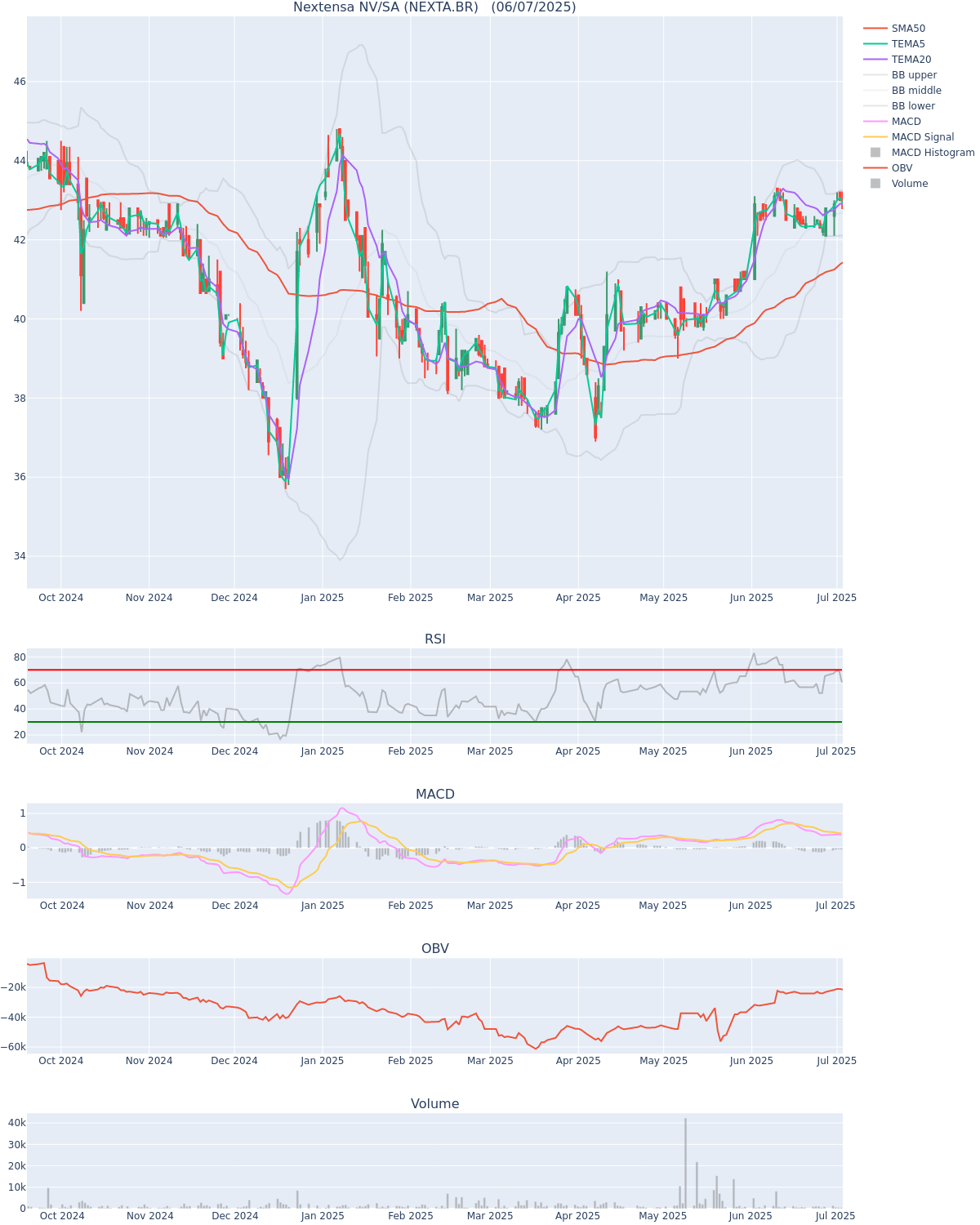Viewport: 980px width, 1225px height.
Task: Click Jan 2025 on the price chart axis
Action: (323, 598)
